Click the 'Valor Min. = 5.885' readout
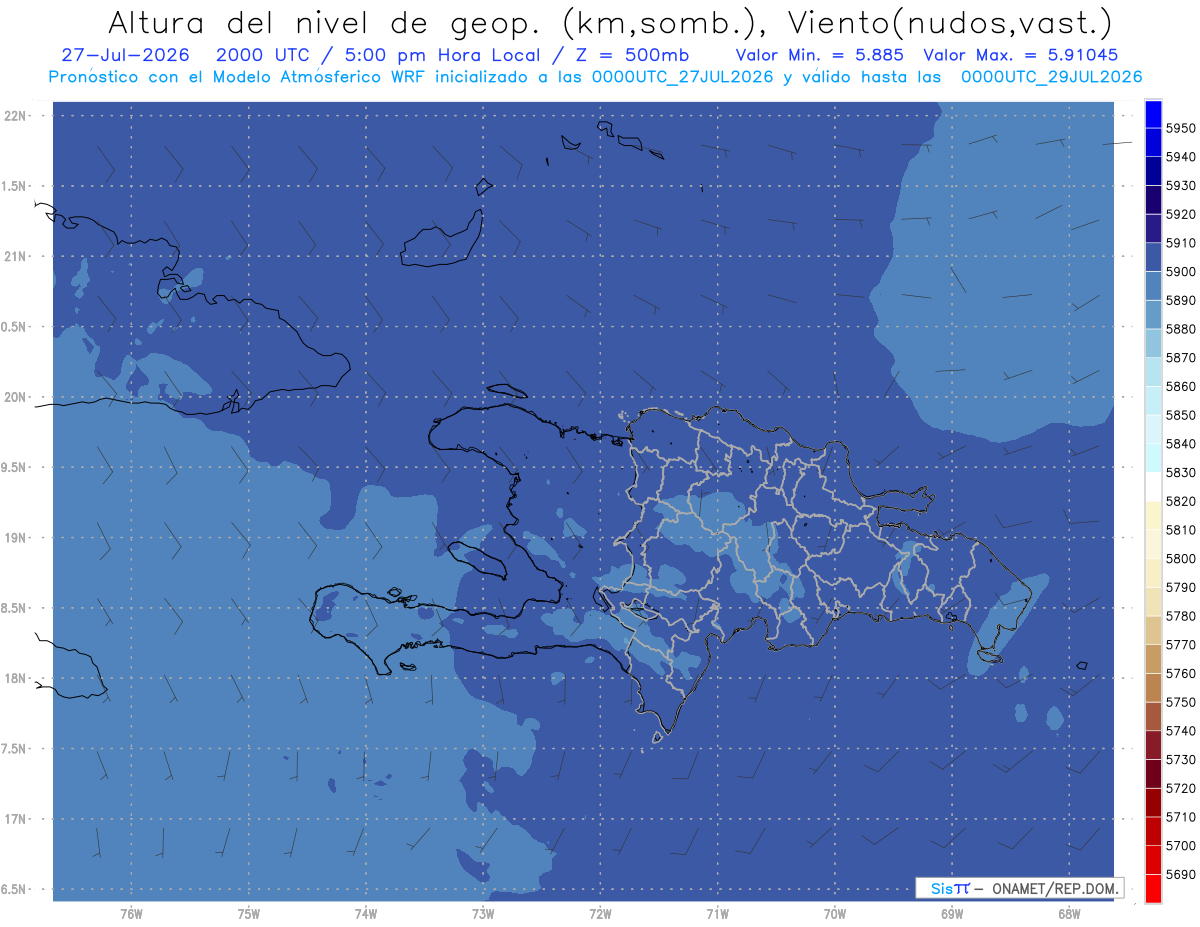Image resolution: width=1200 pixels, height=927 pixels. [819, 55]
